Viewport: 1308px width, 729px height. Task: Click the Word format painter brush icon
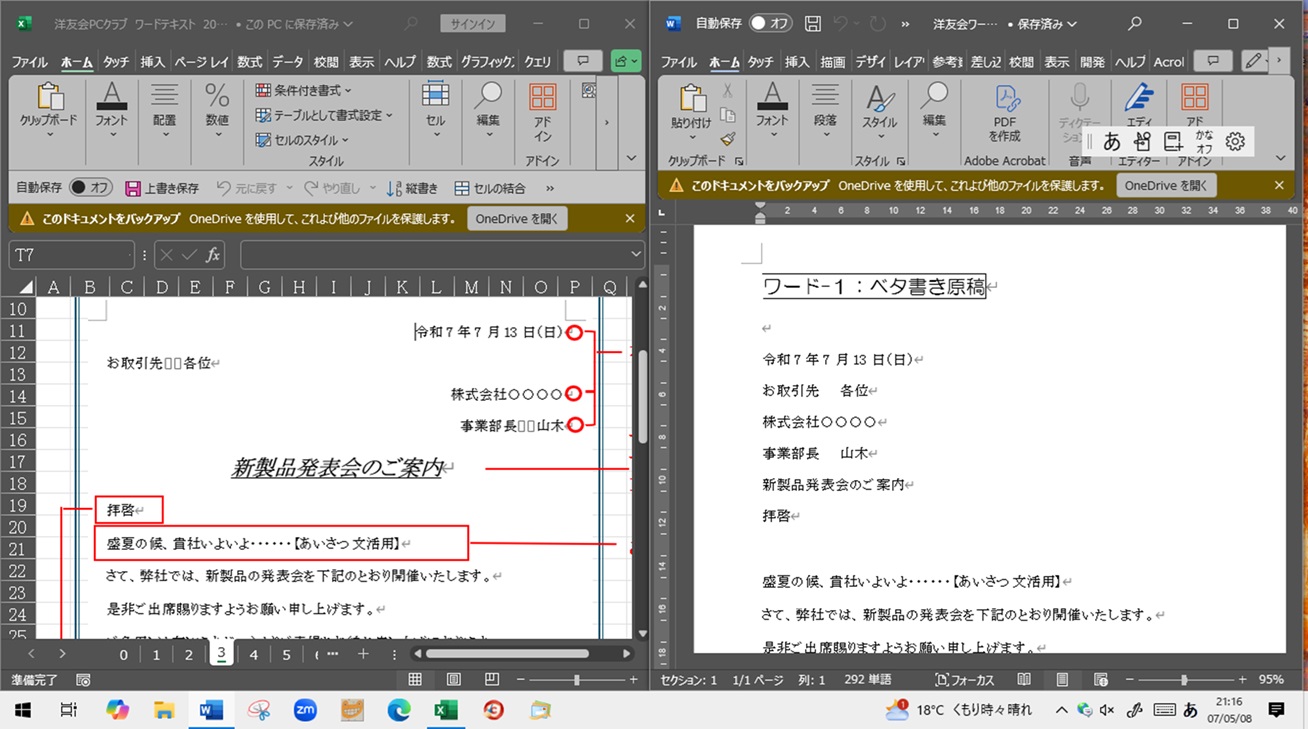pyautogui.click(x=728, y=139)
